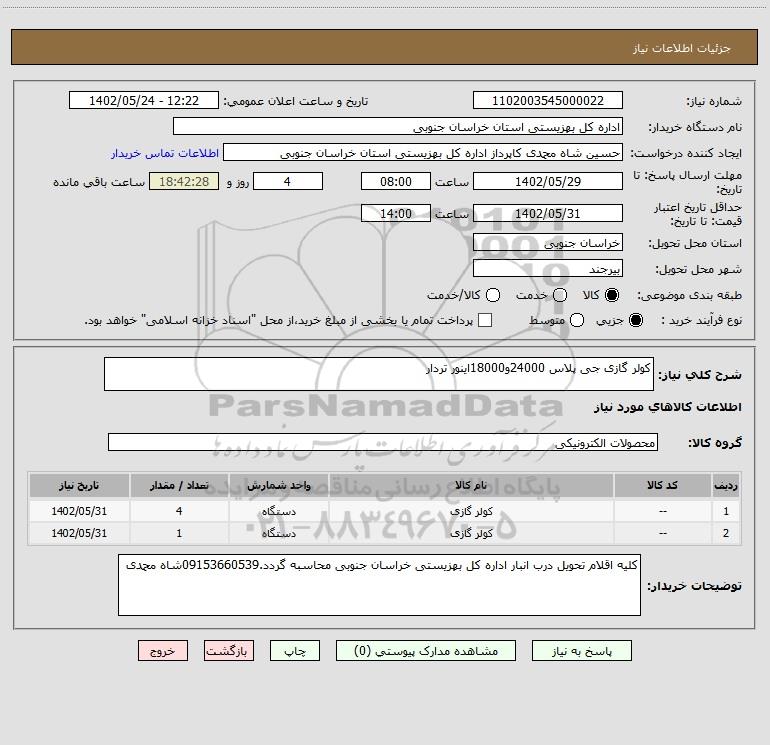770x745 pixels.
Task: Click the جزئیات اطلاعات نیاز page header
Action: click(x=682, y=48)
